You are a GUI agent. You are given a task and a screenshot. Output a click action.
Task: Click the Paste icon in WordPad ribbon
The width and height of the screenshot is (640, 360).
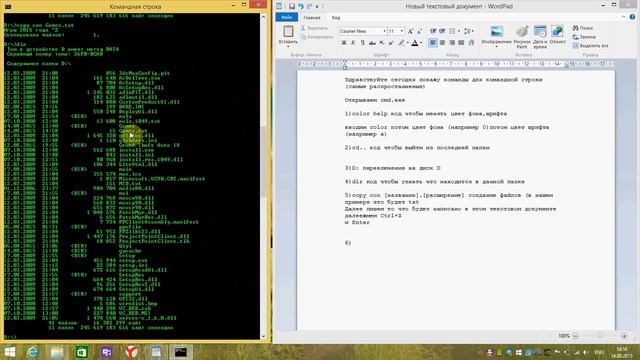[x=288, y=31]
